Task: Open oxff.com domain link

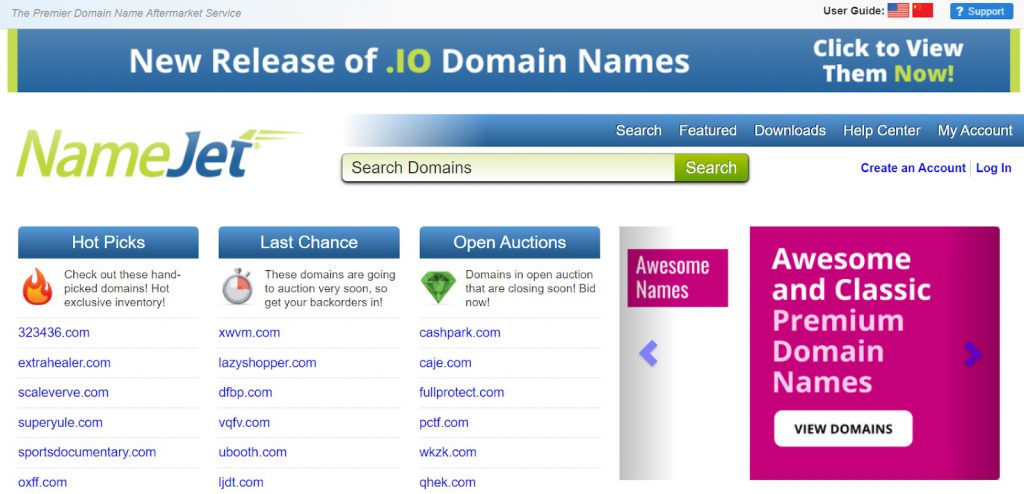Action: click(x=42, y=483)
